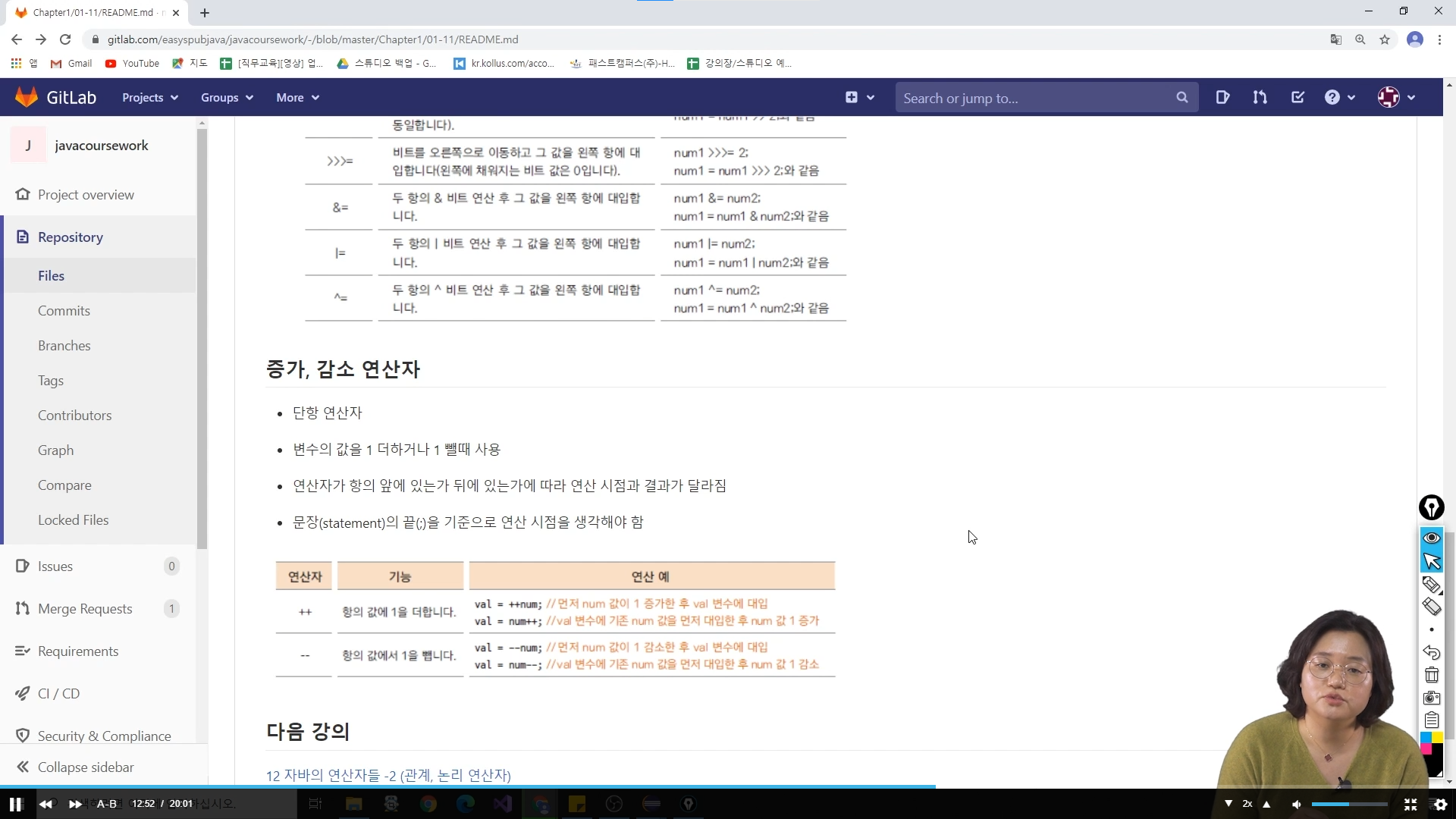Click the GitLab fox logo
The width and height of the screenshot is (1456, 819).
[27, 97]
